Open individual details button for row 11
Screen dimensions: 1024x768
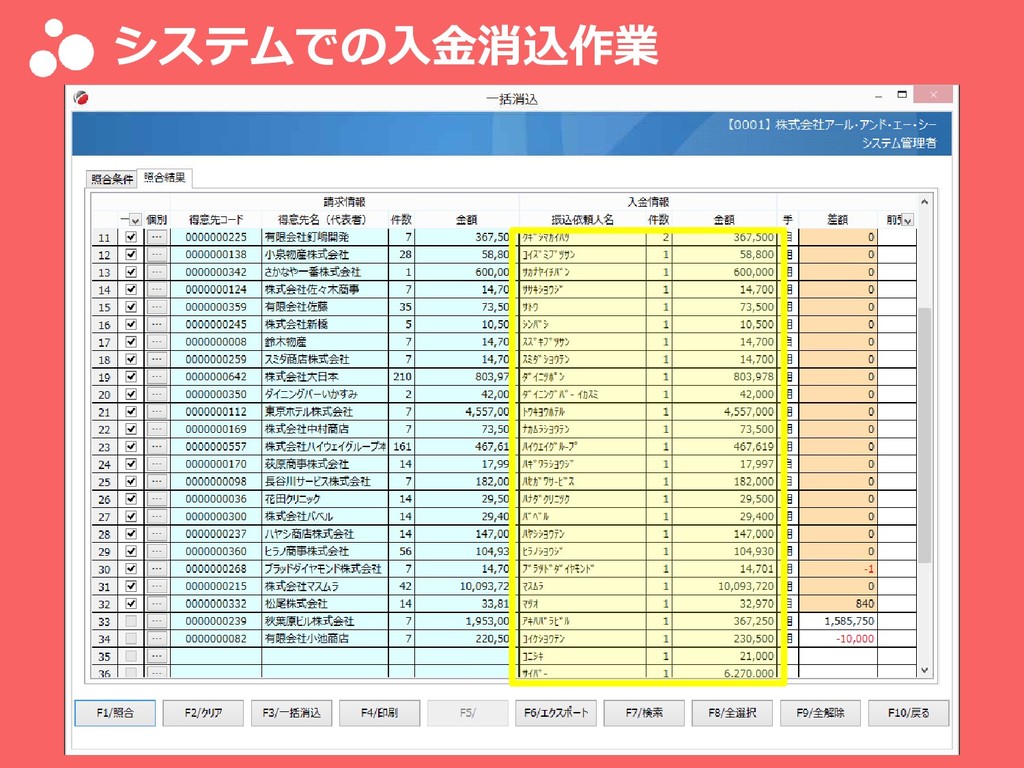[156, 237]
